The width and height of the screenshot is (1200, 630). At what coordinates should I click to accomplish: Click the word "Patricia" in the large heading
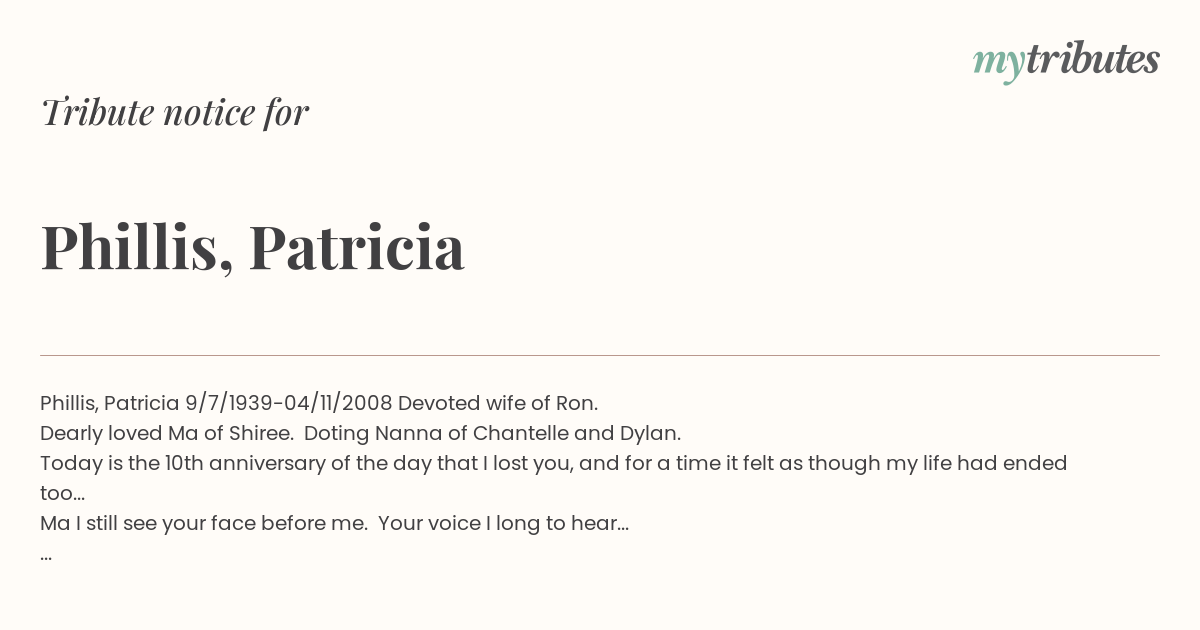356,247
